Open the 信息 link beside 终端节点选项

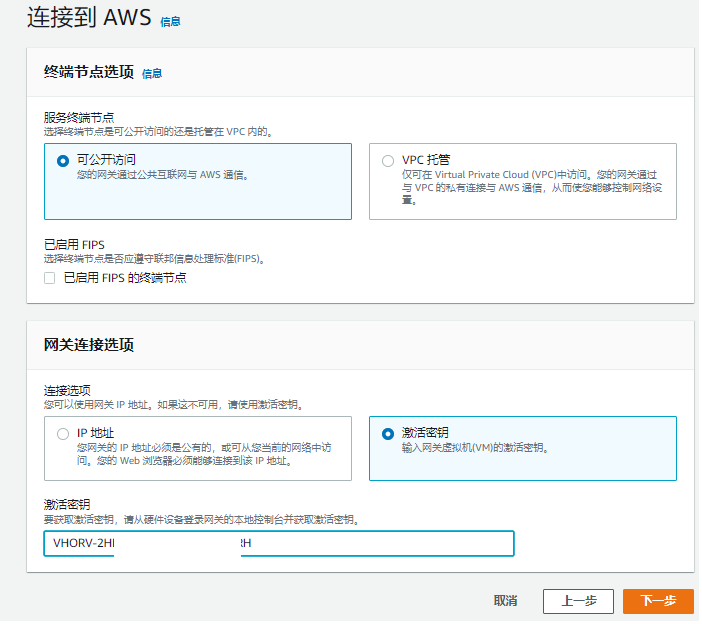coord(152,73)
